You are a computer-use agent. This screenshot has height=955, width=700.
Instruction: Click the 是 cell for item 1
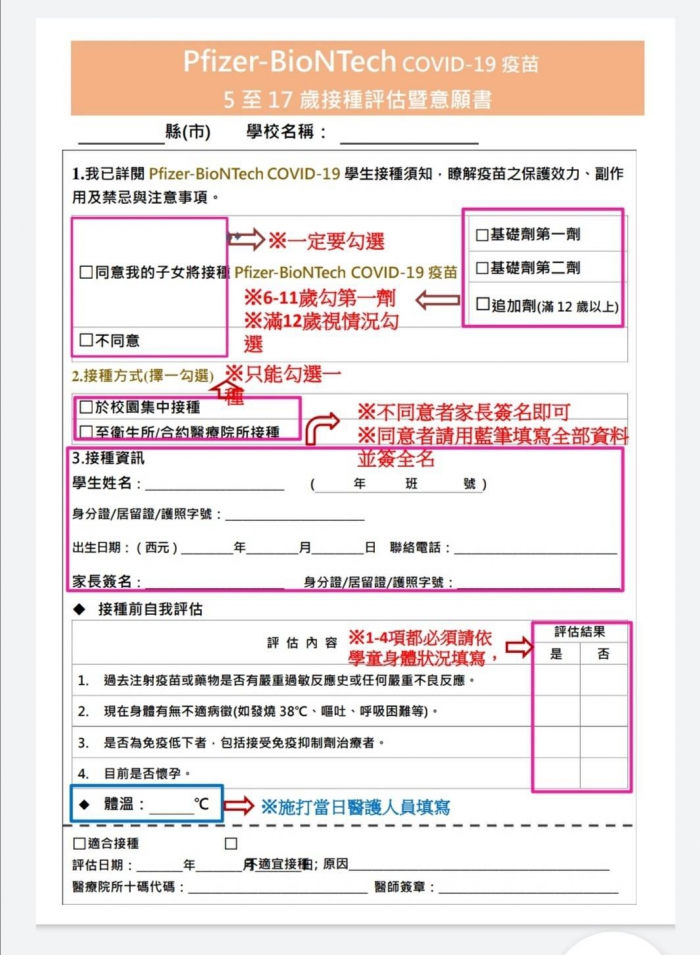tap(556, 680)
